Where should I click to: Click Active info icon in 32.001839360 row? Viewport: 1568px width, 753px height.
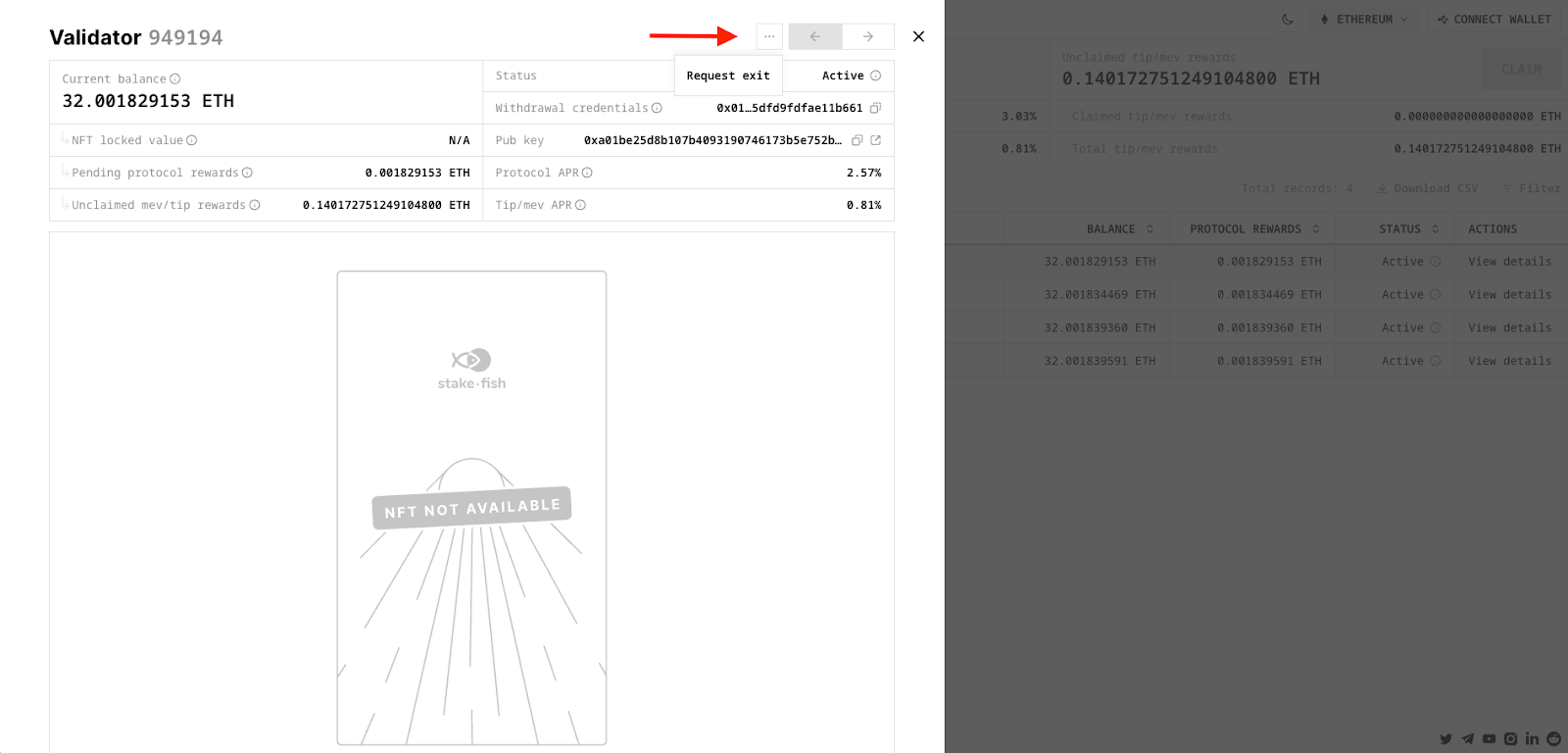(x=1436, y=327)
